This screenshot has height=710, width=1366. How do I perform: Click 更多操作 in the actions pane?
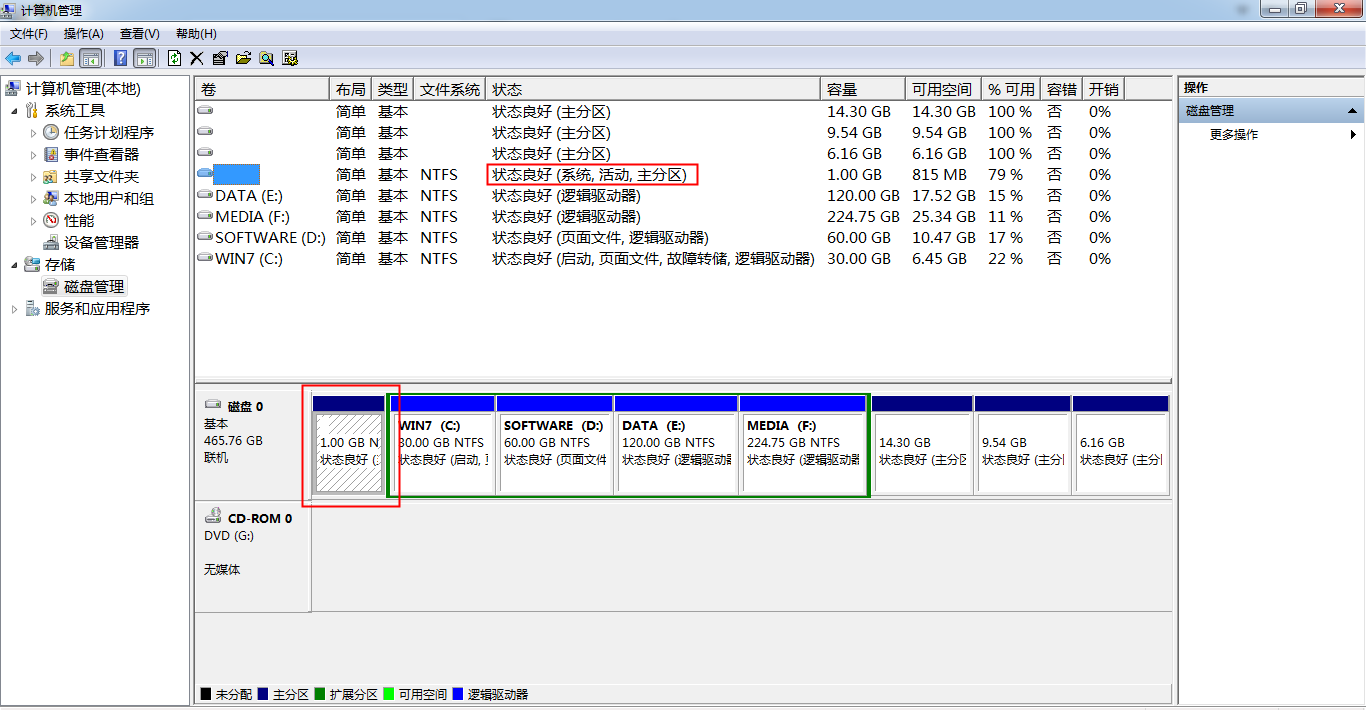pyautogui.click(x=1234, y=134)
